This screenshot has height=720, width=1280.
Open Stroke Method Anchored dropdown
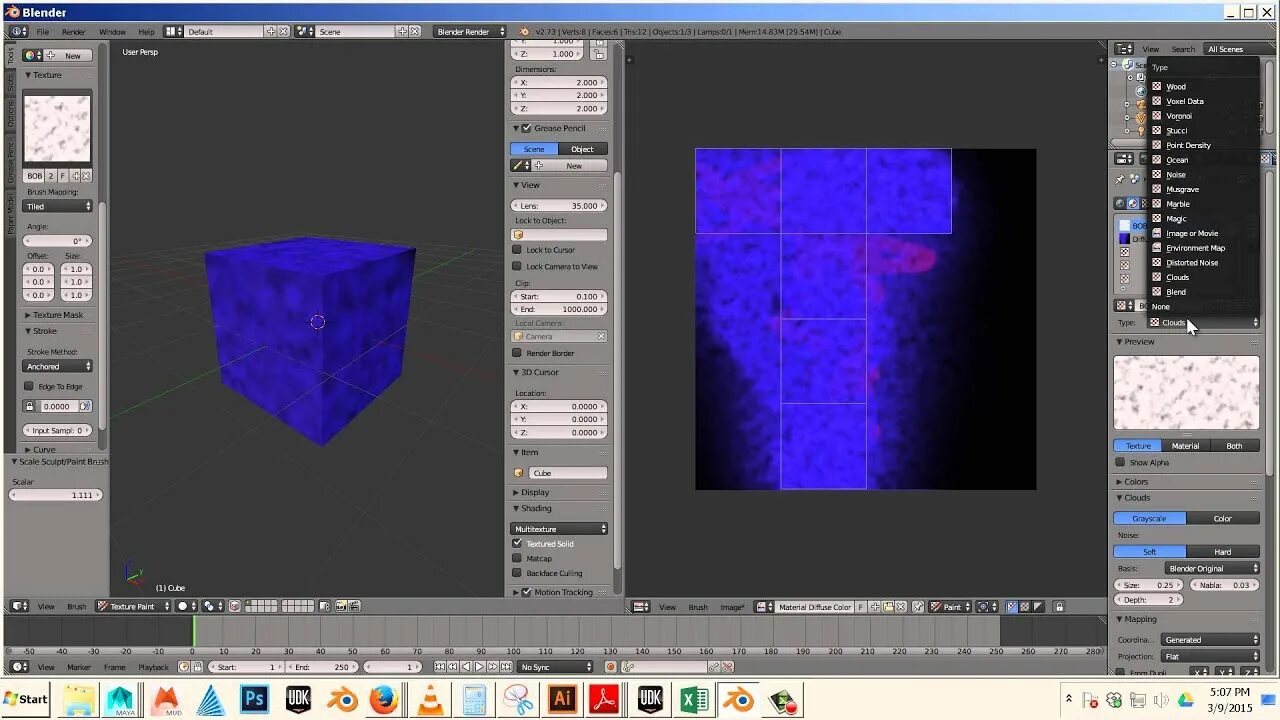pyautogui.click(x=58, y=366)
